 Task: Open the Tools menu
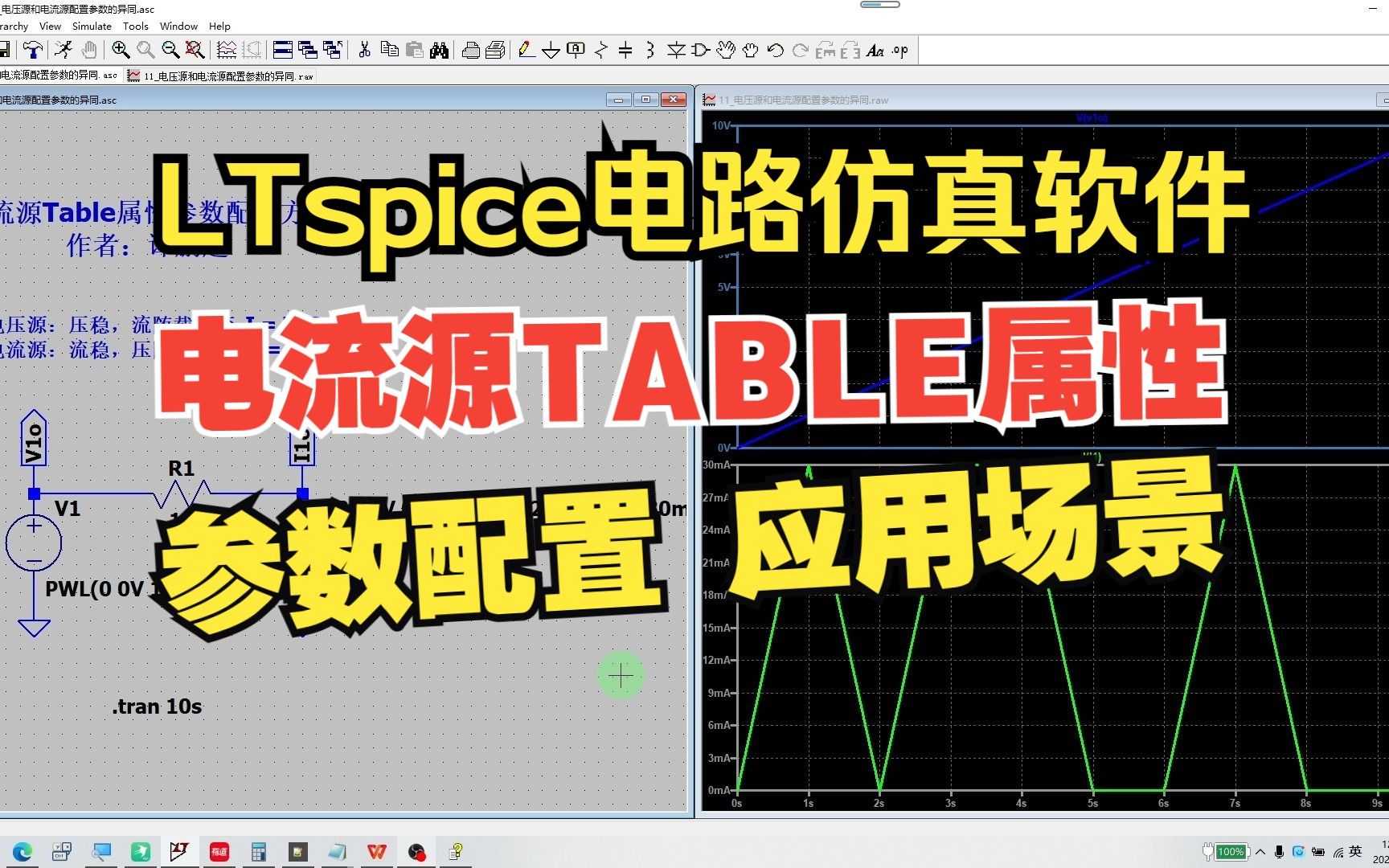[x=136, y=26]
